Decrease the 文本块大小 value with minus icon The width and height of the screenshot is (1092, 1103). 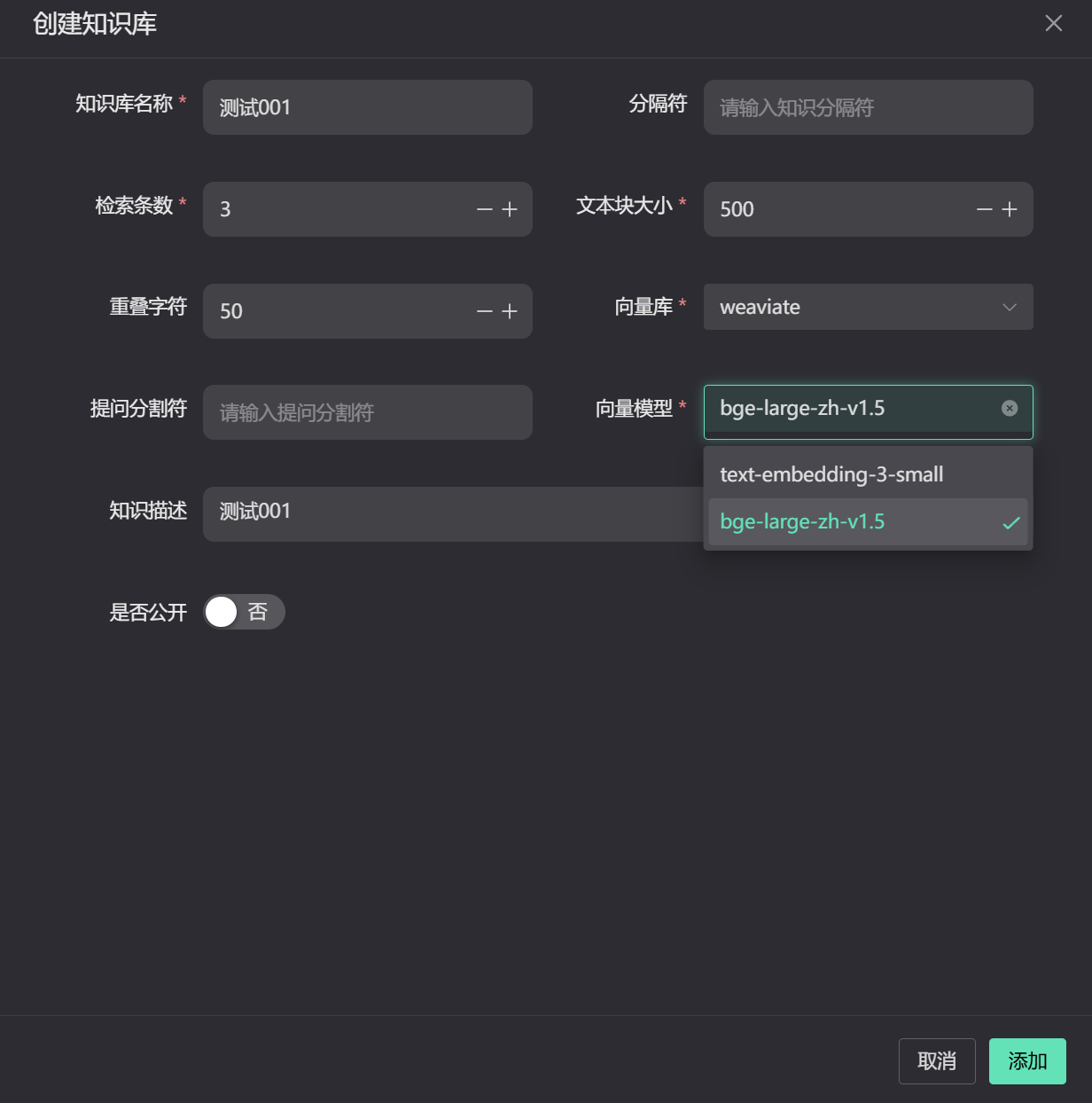(x=985, y=209)
